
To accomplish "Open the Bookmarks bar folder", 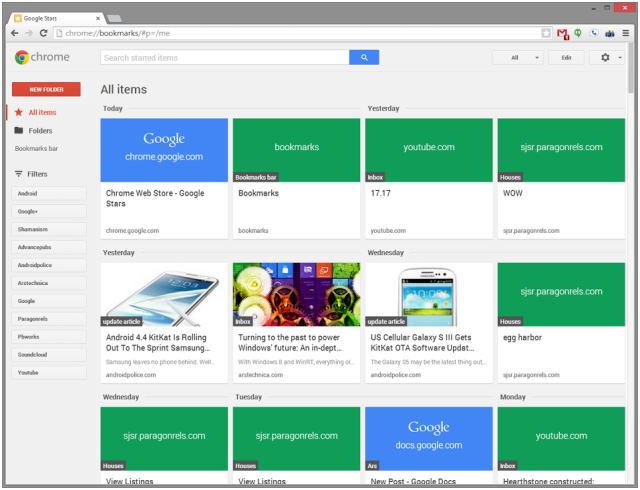I will click(36, 149).
